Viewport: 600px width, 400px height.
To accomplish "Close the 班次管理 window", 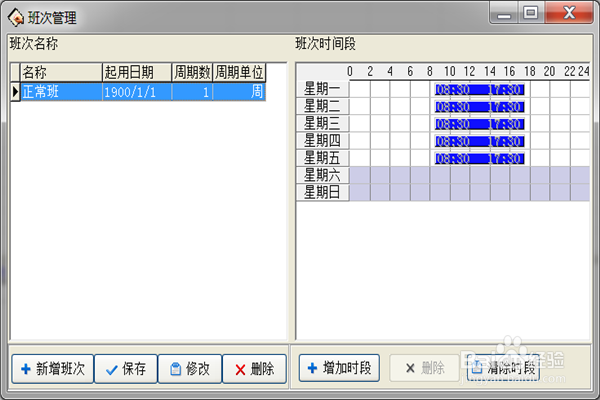I will point(569,13).
